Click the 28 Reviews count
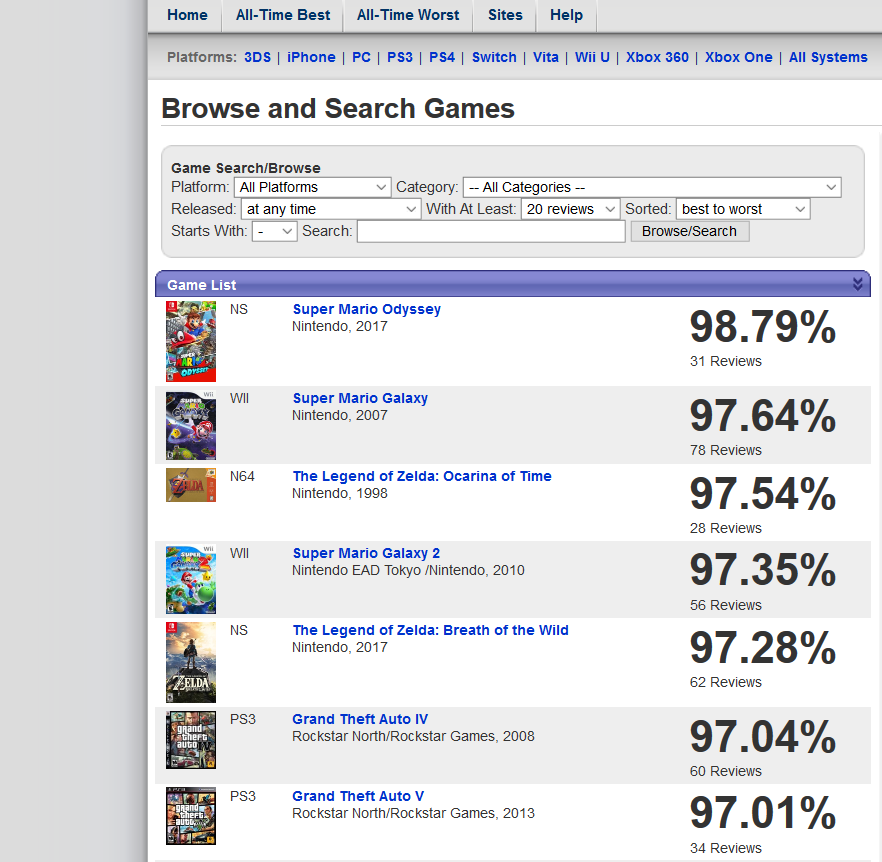The width and height of the screenshot is (882, 862). (x=726, y=528)
